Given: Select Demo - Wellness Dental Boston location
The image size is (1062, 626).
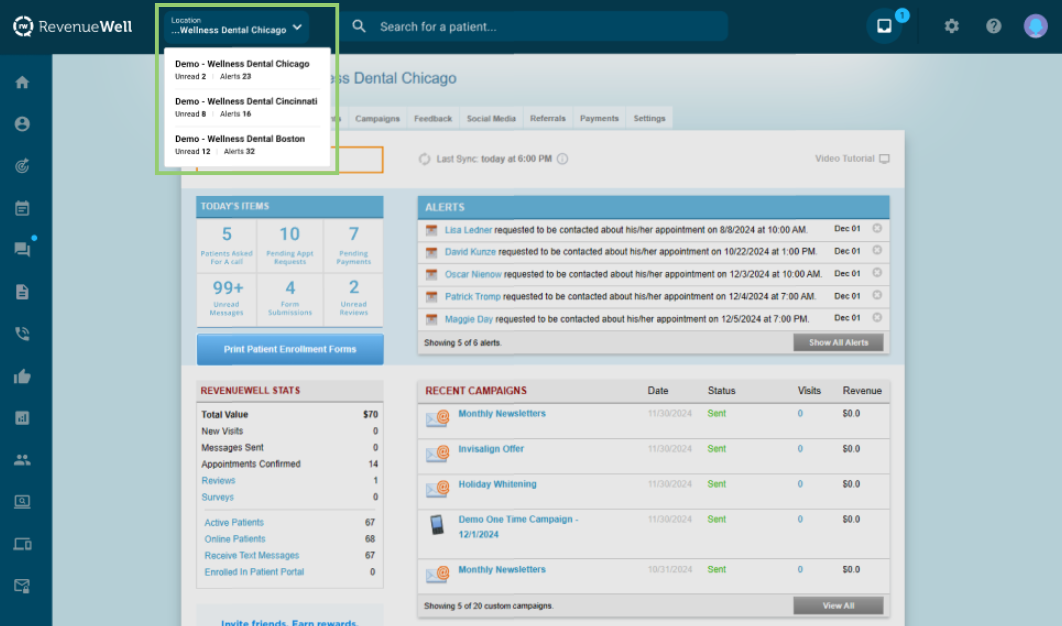Looking at the screenshot, I should coord(247,145).
